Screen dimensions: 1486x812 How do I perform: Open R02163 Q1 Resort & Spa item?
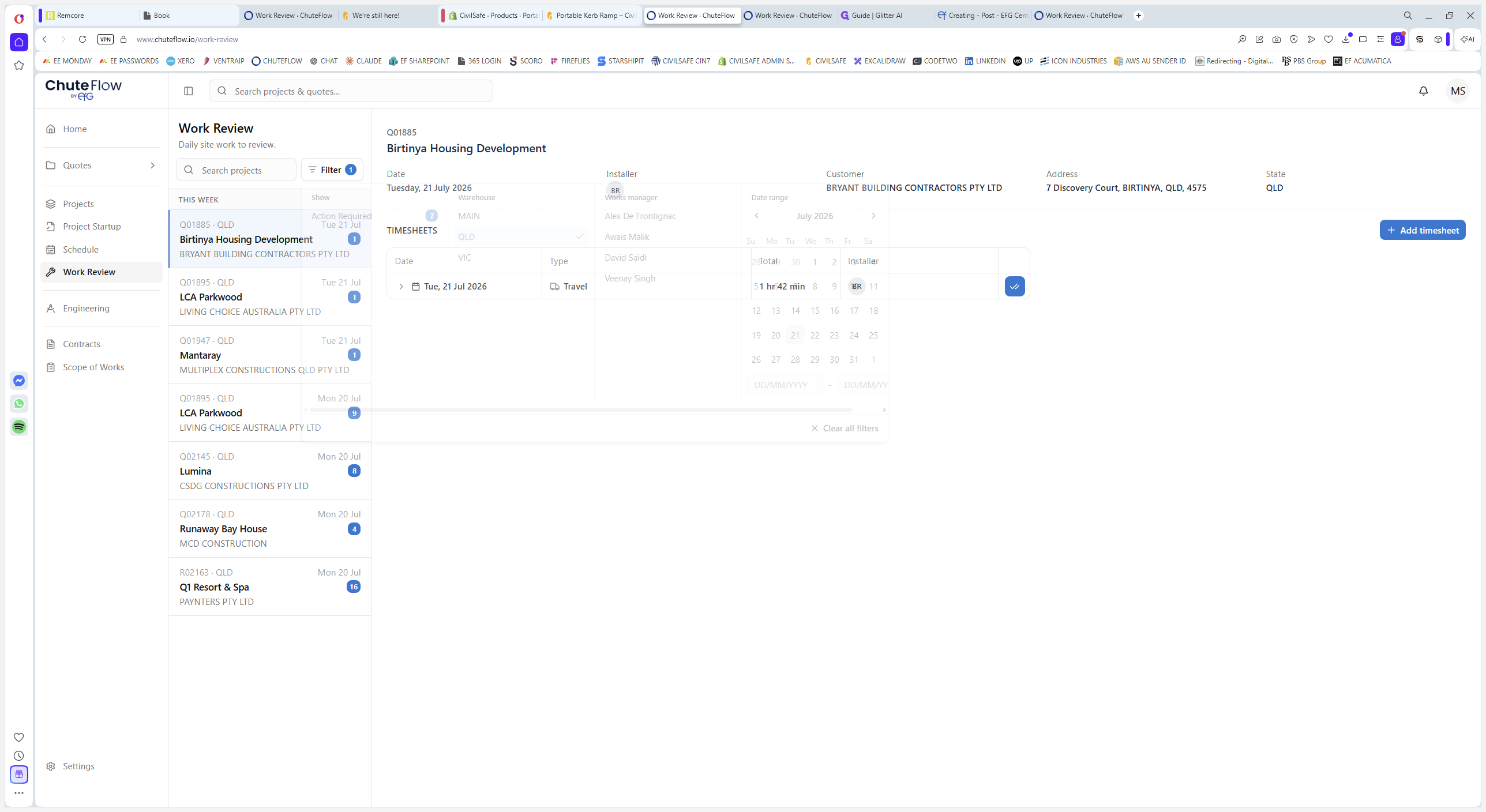269,587
